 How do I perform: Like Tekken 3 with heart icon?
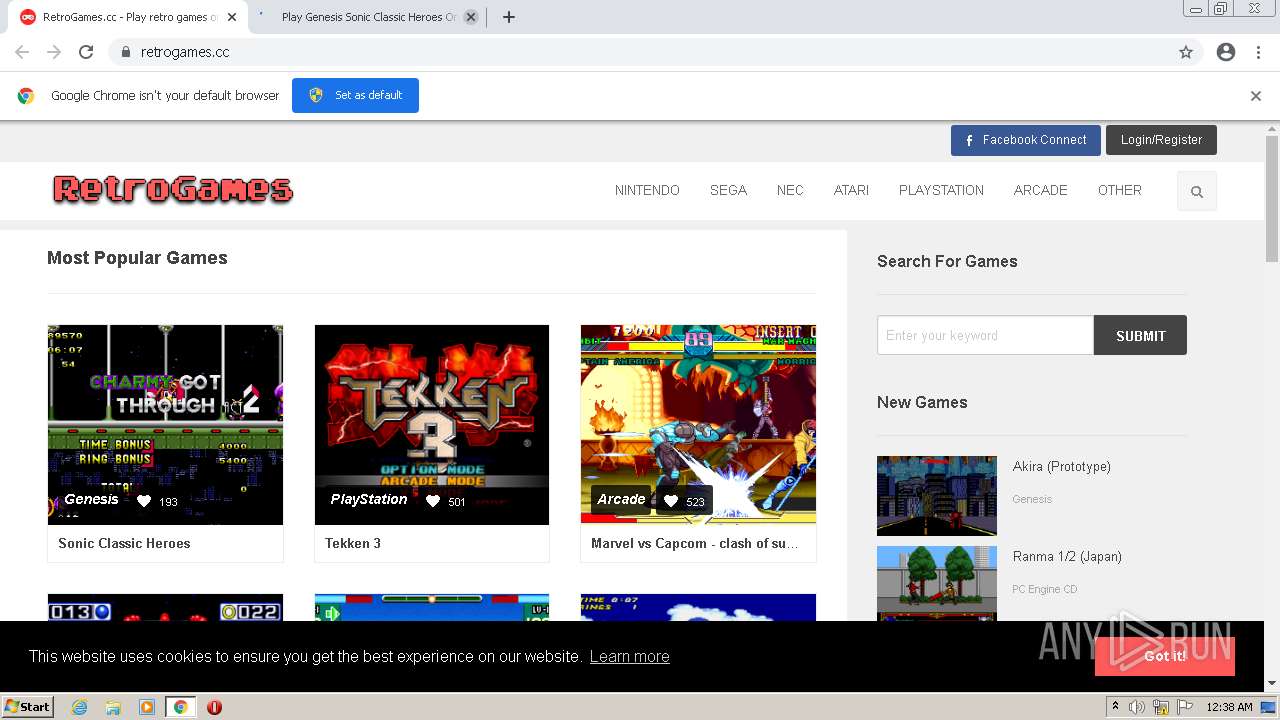coord(432,501)
